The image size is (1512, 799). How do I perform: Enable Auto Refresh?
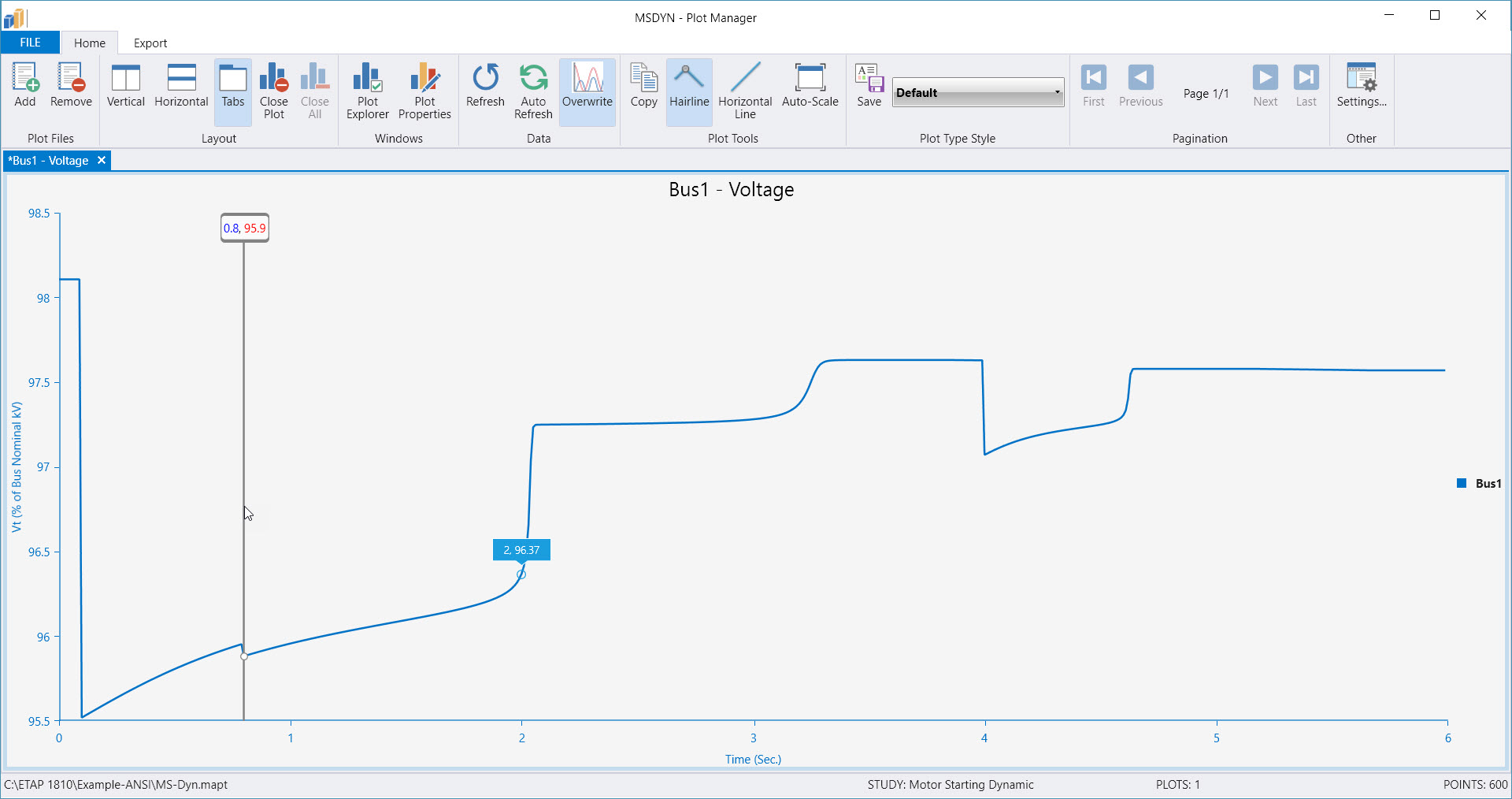click(533, 91)
